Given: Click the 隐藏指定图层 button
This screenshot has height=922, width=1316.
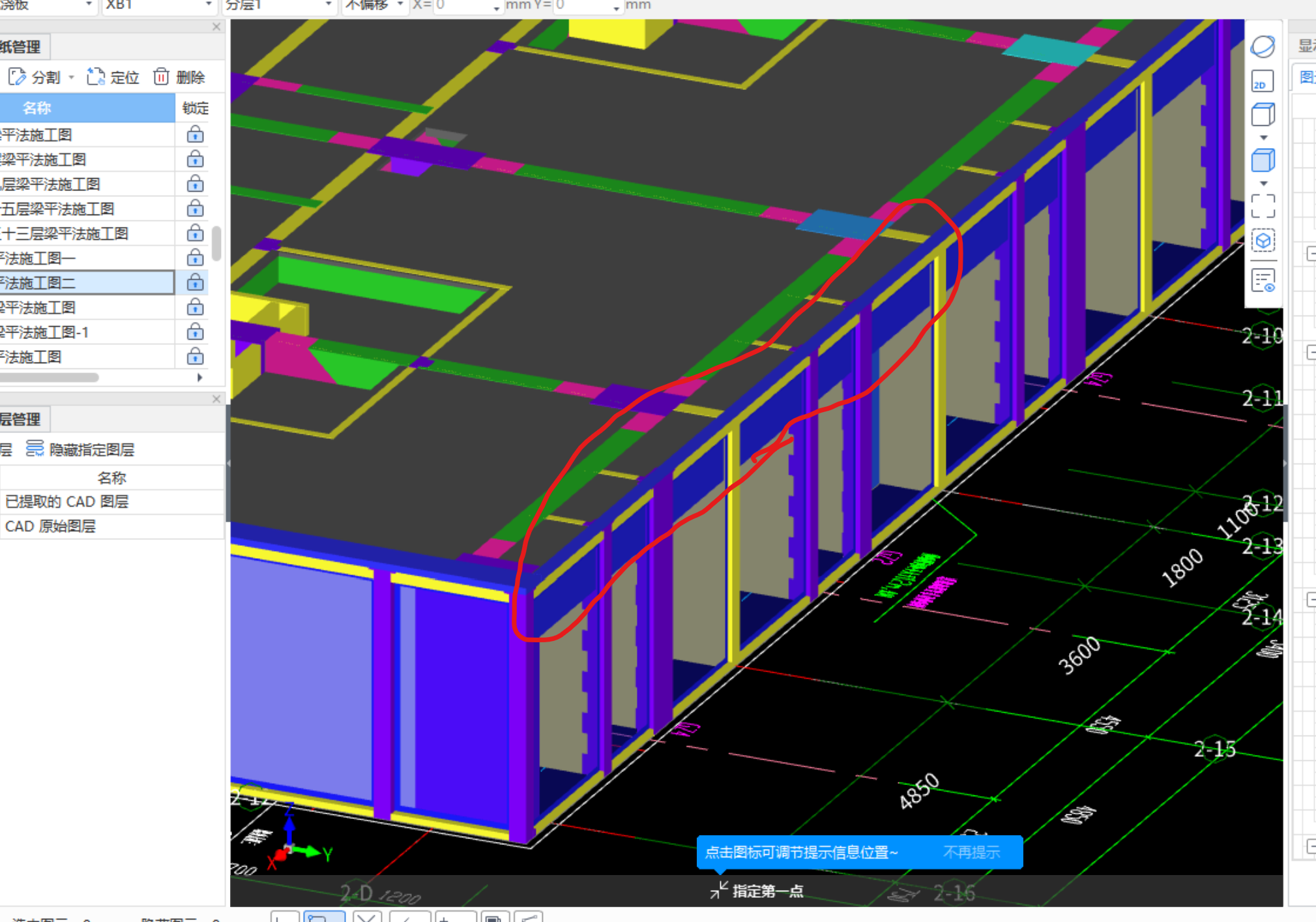Looking at the screenshot, I should [80, 450].
